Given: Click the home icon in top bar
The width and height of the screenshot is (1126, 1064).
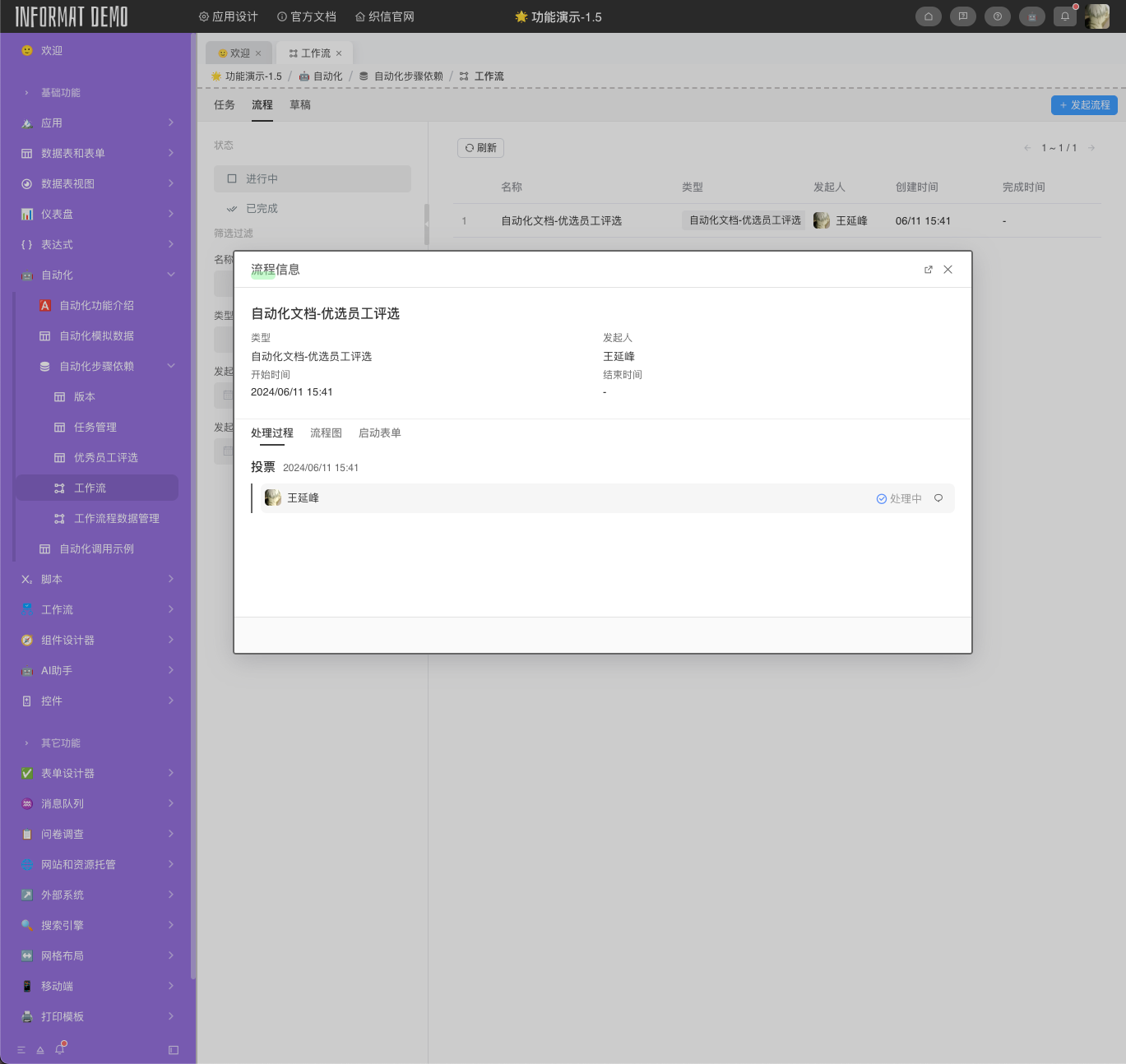Looking at the screenshot, I should click(928, 16).
